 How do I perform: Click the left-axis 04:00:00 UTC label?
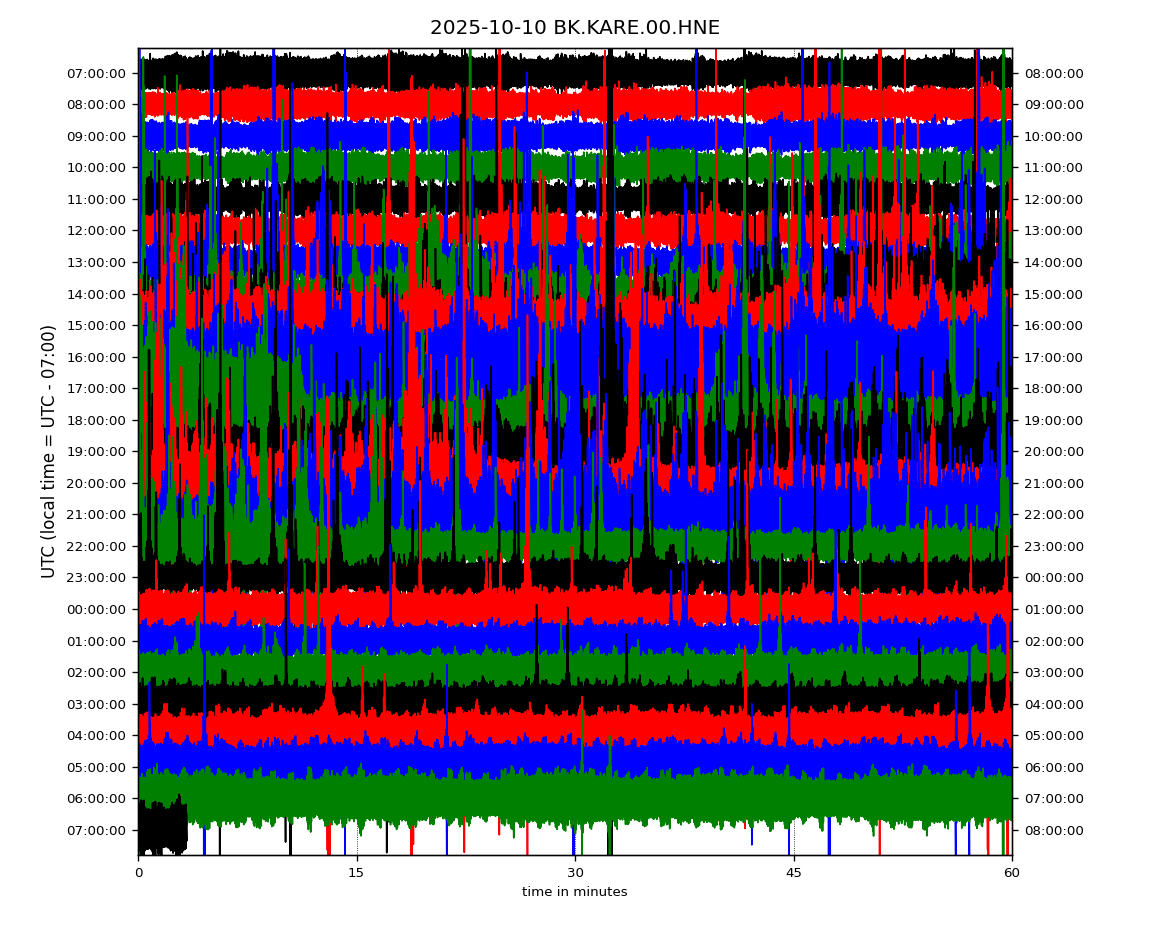click(97, 735)
